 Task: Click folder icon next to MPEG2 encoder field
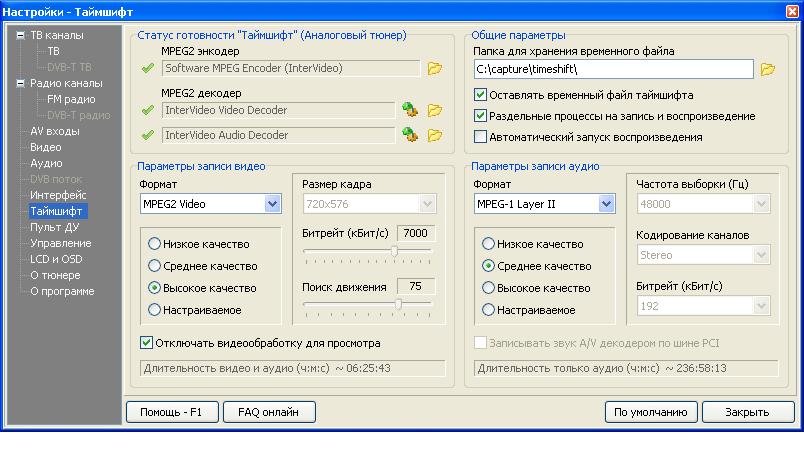(x=435, y=69)
